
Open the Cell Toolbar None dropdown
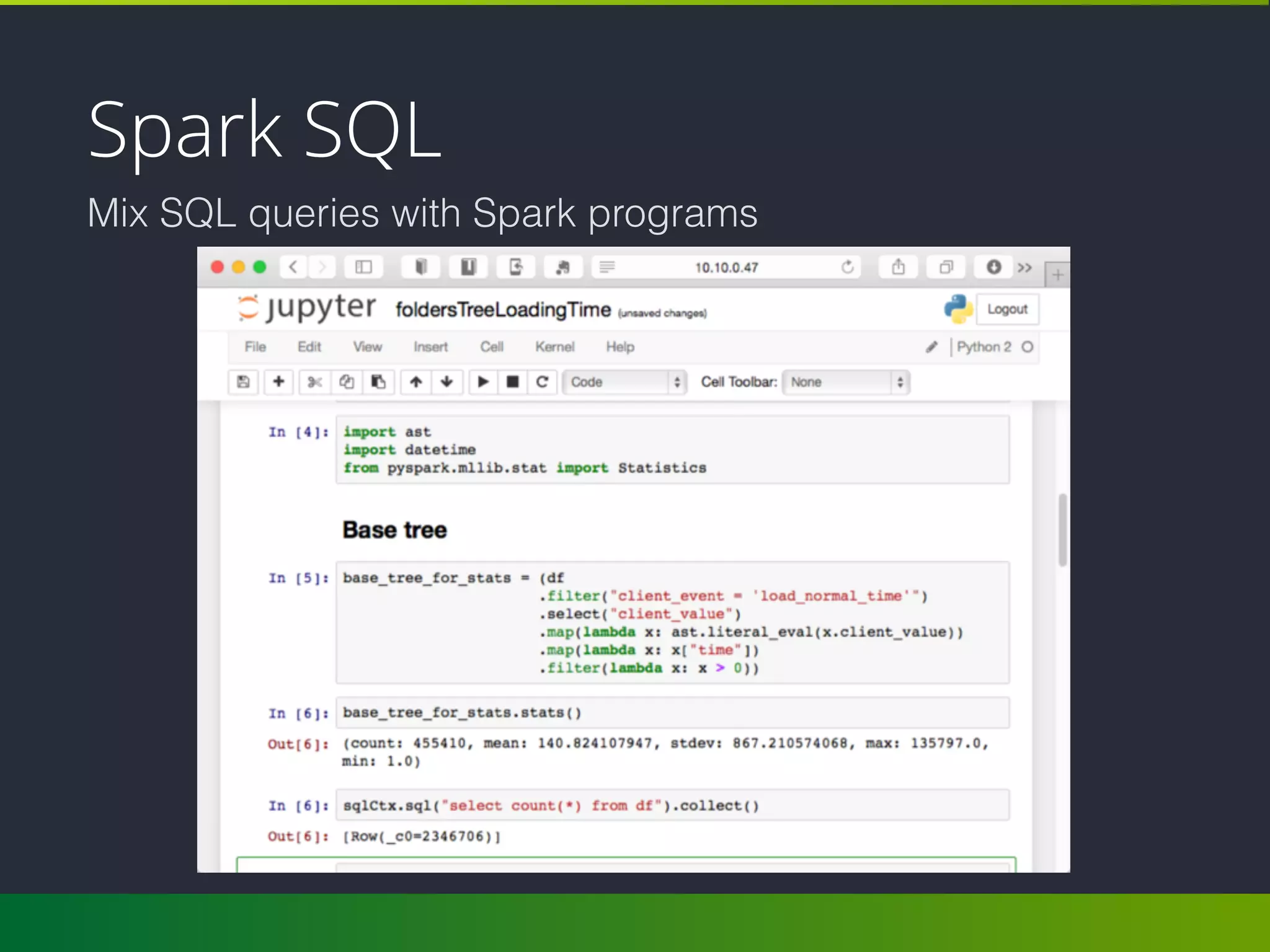846,382
